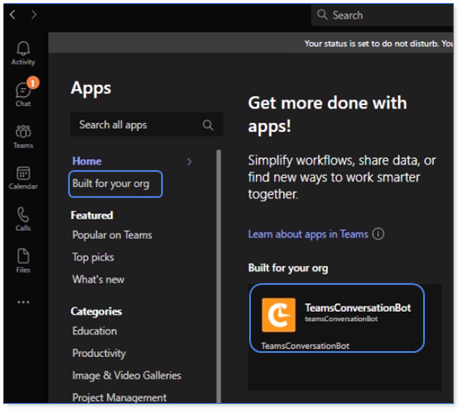
Task: Go forward with the right arrow
Action: 34,14
